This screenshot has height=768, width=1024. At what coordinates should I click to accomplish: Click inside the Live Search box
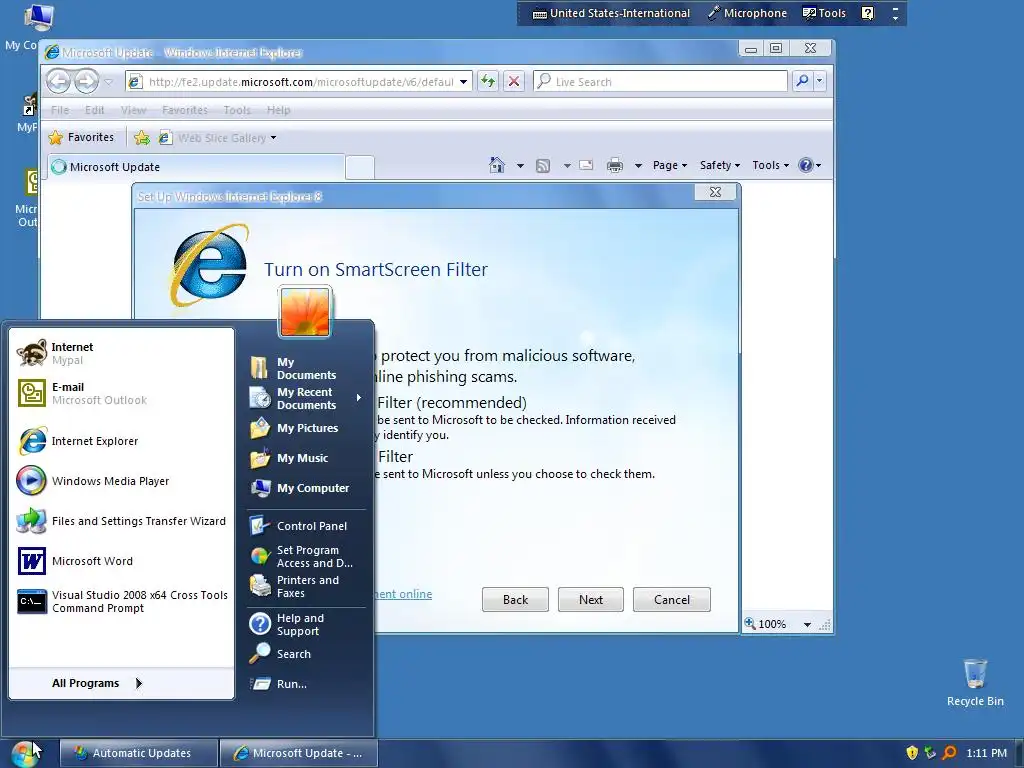click(660, 82)
